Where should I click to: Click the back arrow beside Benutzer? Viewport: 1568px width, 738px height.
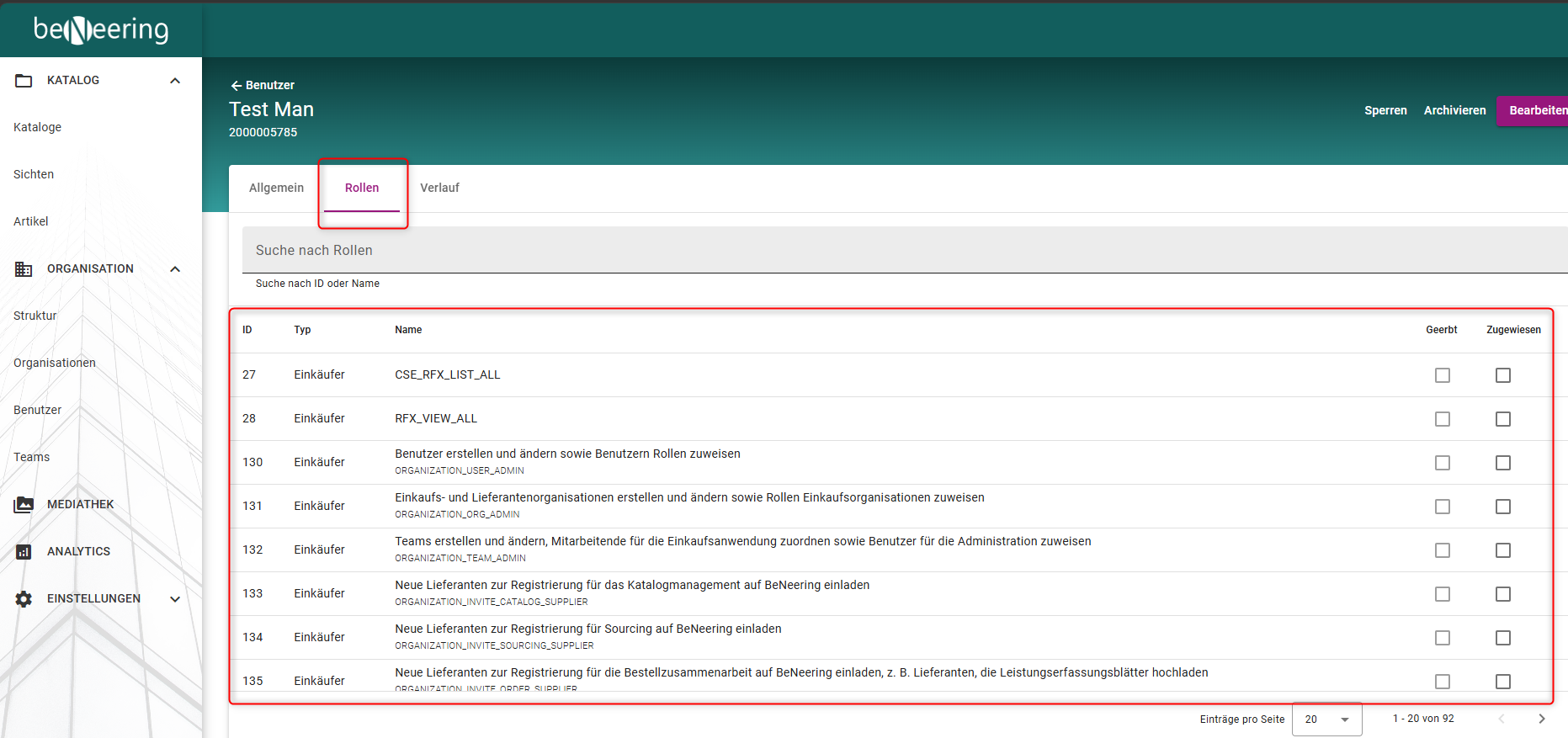236,86
